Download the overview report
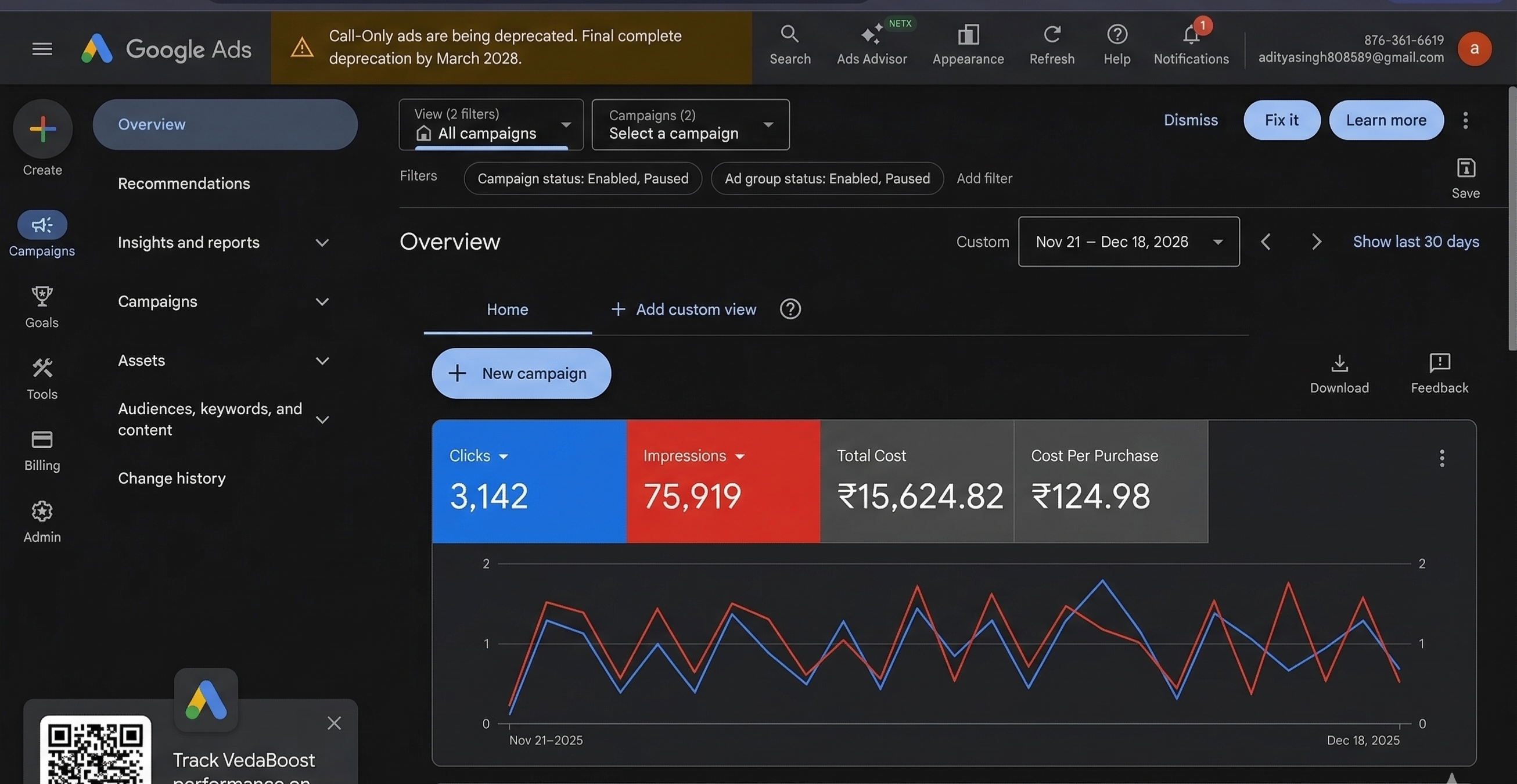The width and height of the screenshot is (1517, 784). click(1339, 372)
